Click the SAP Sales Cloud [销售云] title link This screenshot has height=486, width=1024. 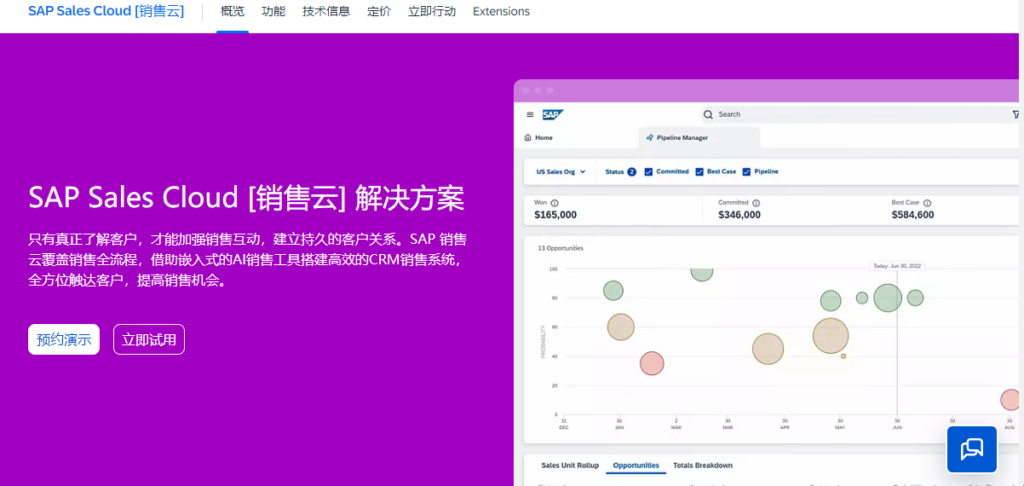106,12
